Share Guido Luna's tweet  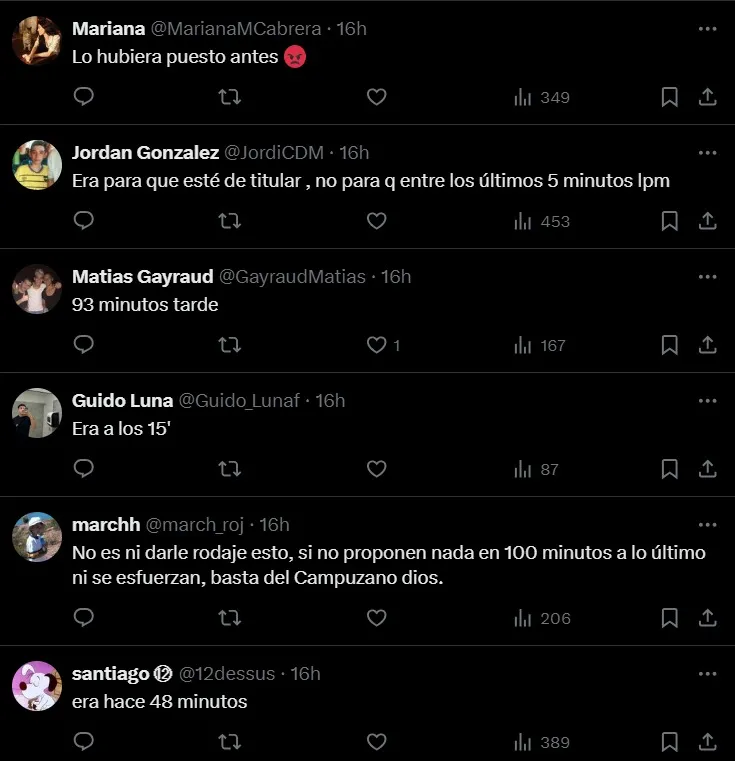707,469
